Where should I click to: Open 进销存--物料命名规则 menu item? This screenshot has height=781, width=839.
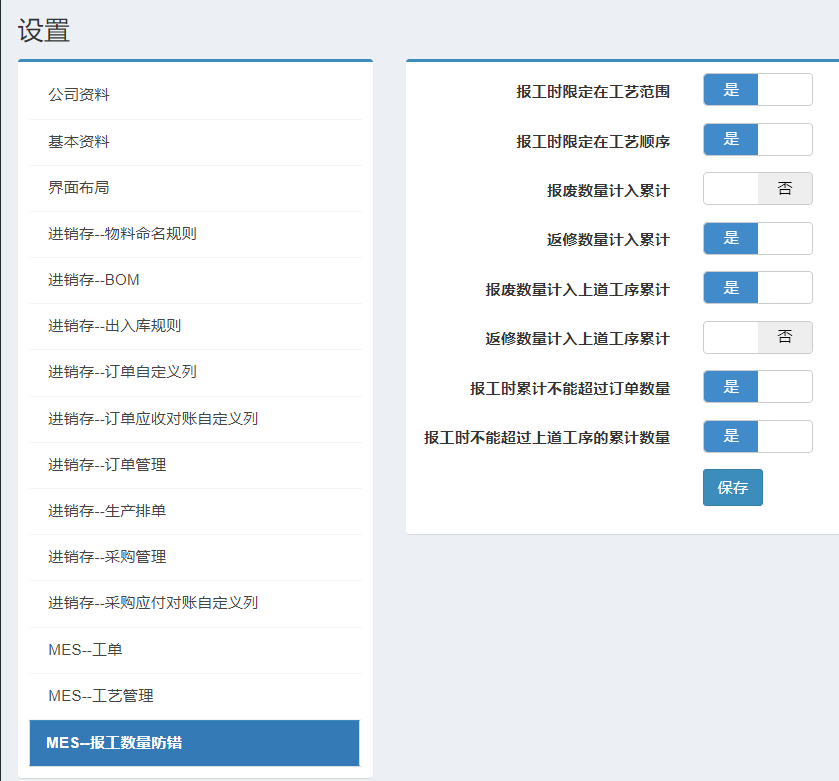tap(122, 234)
